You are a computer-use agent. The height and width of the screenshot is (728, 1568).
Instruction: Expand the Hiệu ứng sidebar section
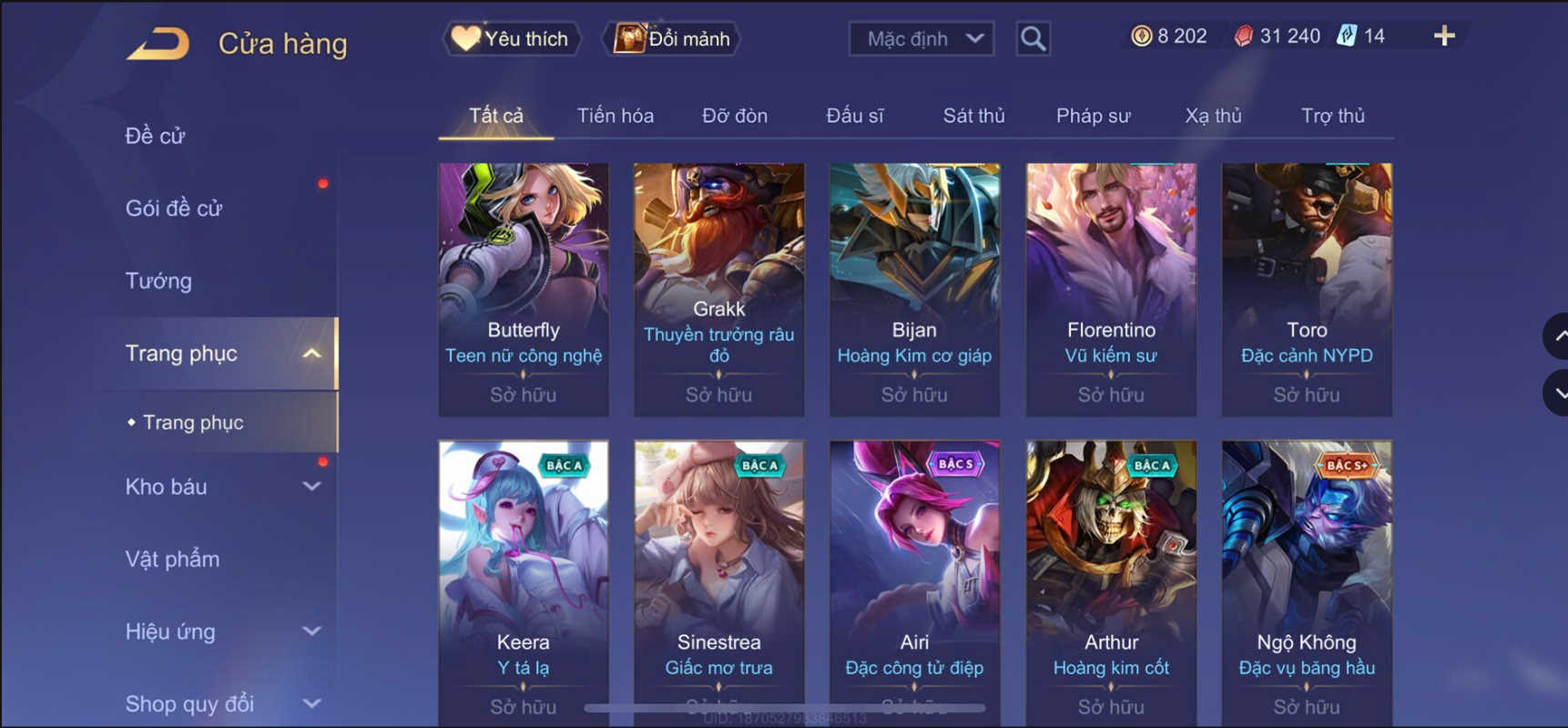[x=311, y=631]
